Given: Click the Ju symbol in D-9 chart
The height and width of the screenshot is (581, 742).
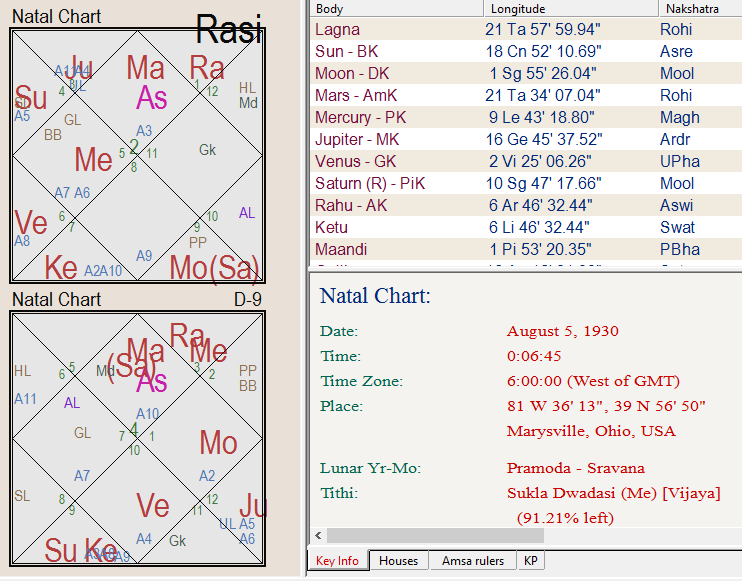Looking at the screenshot, I should (253, 505).
